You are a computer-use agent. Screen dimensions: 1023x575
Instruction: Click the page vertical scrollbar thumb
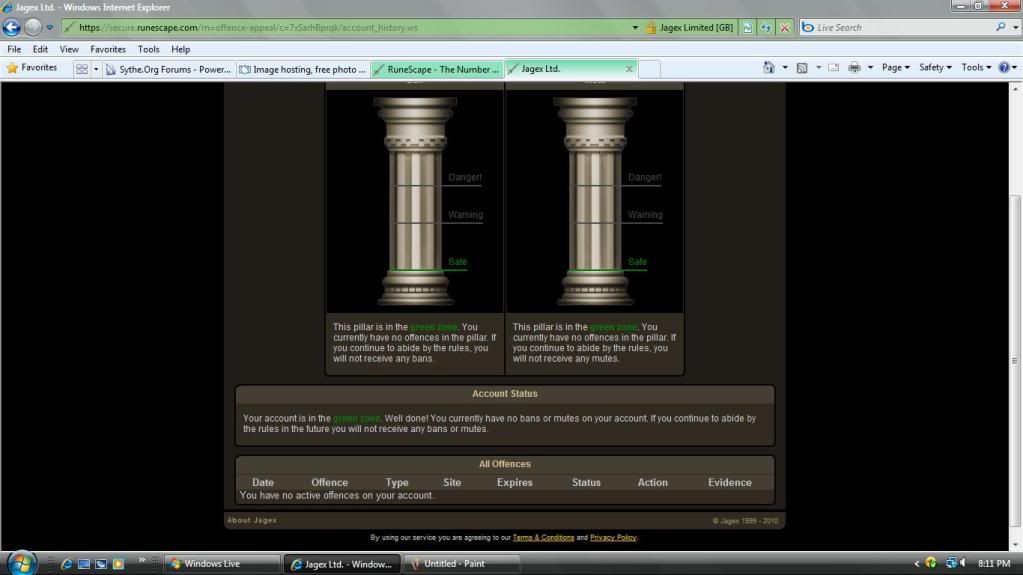click(x=1015, y=359)
